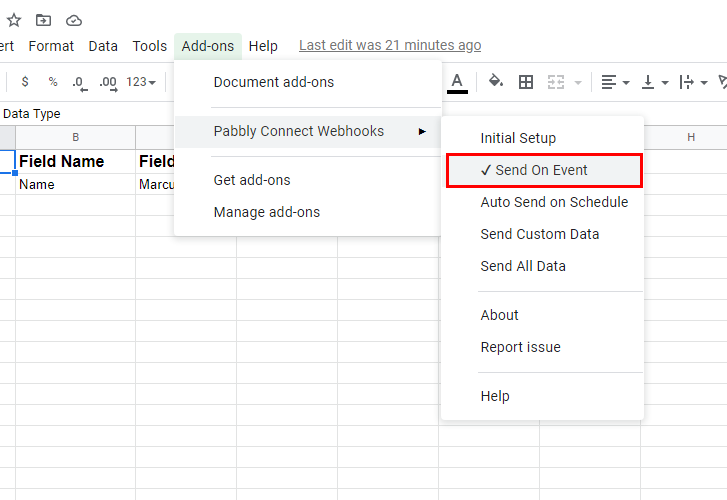Screen dimensions: 727x500
Task: Format as currency with dollar icon
Action: 25,82
